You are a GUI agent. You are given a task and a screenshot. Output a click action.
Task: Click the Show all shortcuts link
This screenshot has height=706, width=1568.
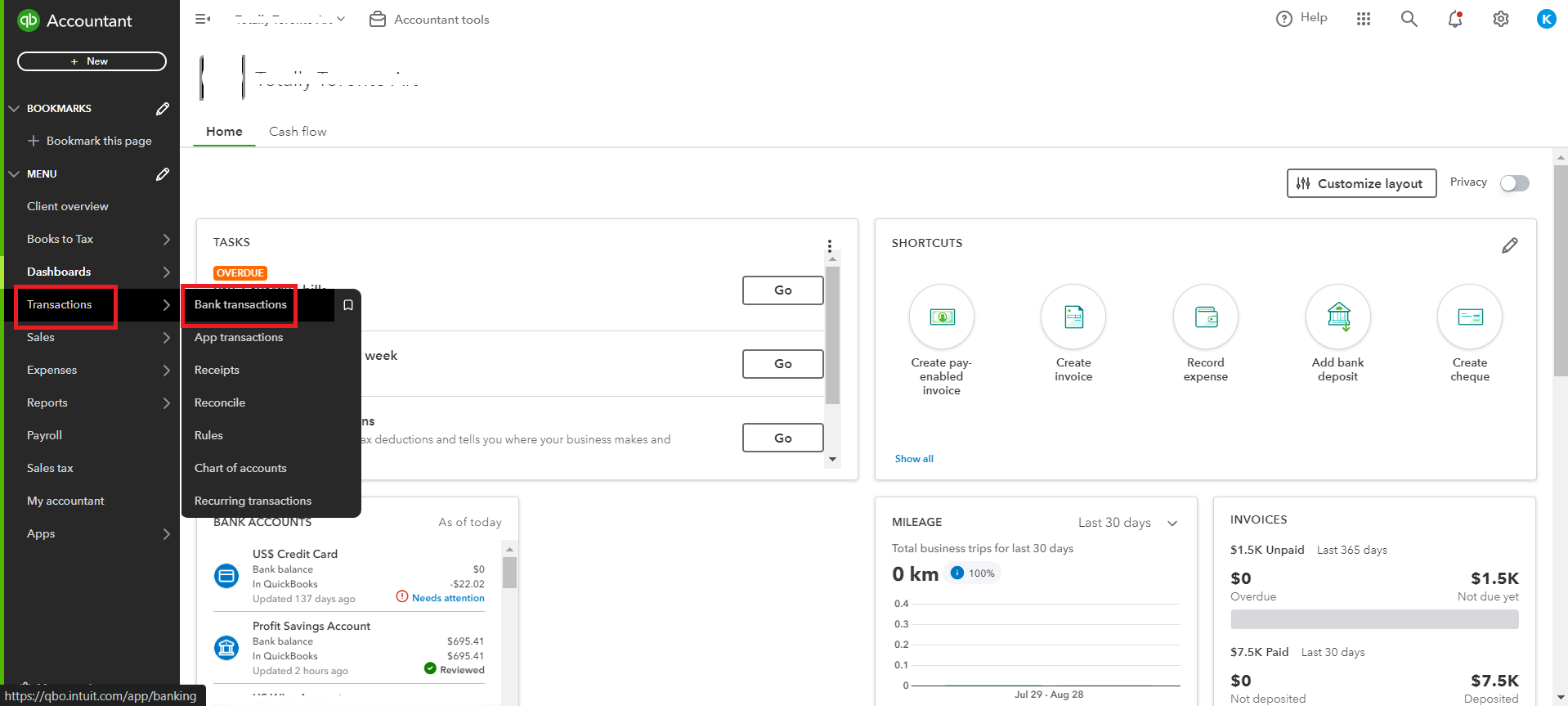pos(914,459)
